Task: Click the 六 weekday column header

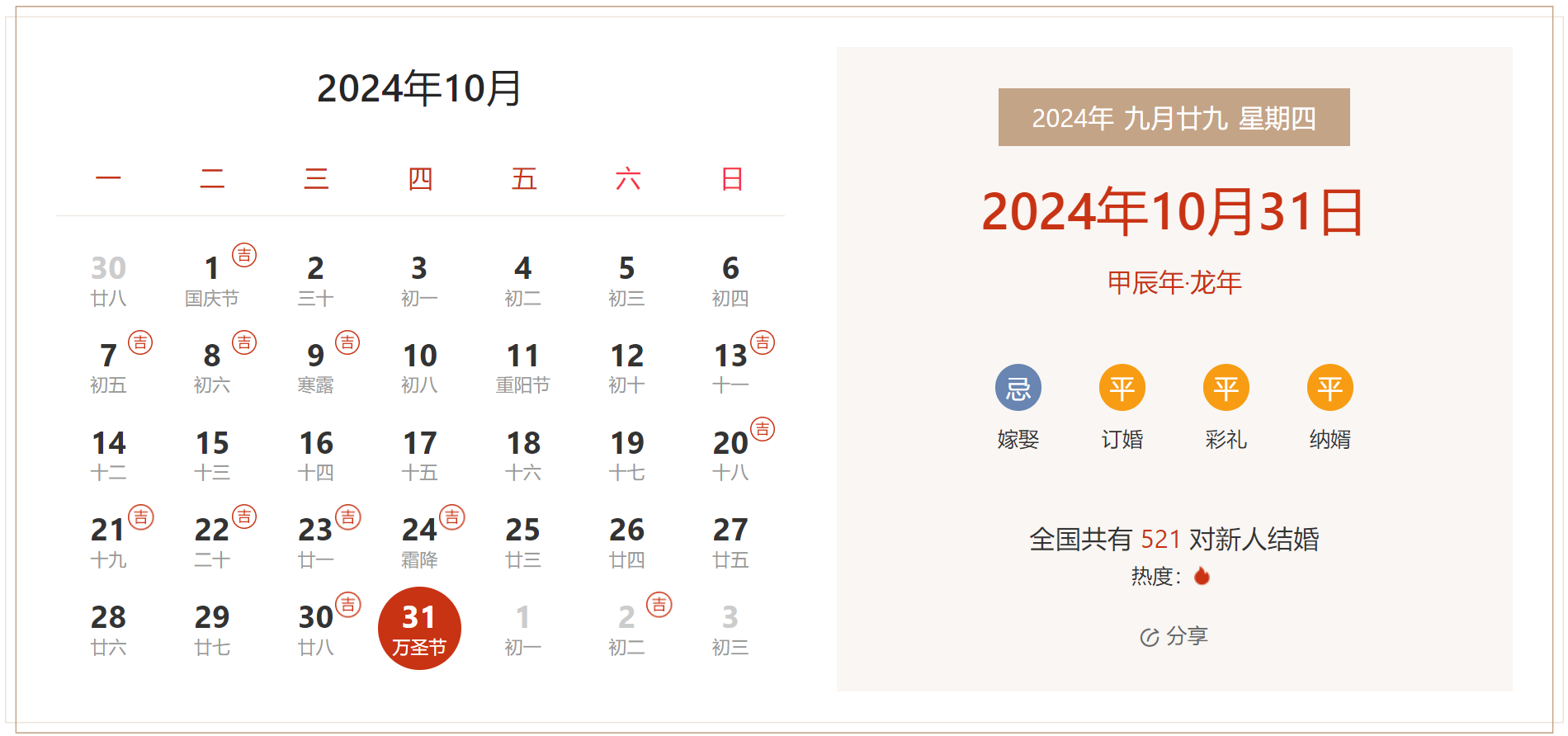Action: point(628,179)
